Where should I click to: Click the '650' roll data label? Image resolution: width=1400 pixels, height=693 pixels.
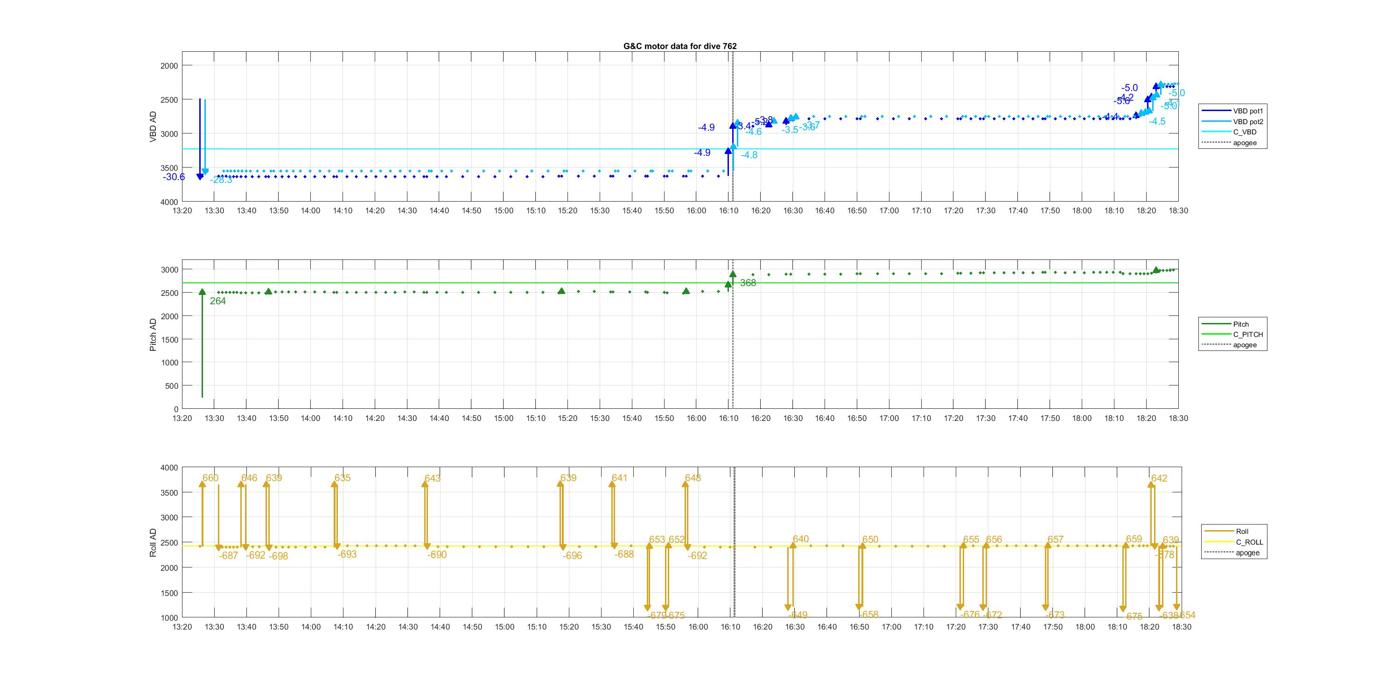870,540
